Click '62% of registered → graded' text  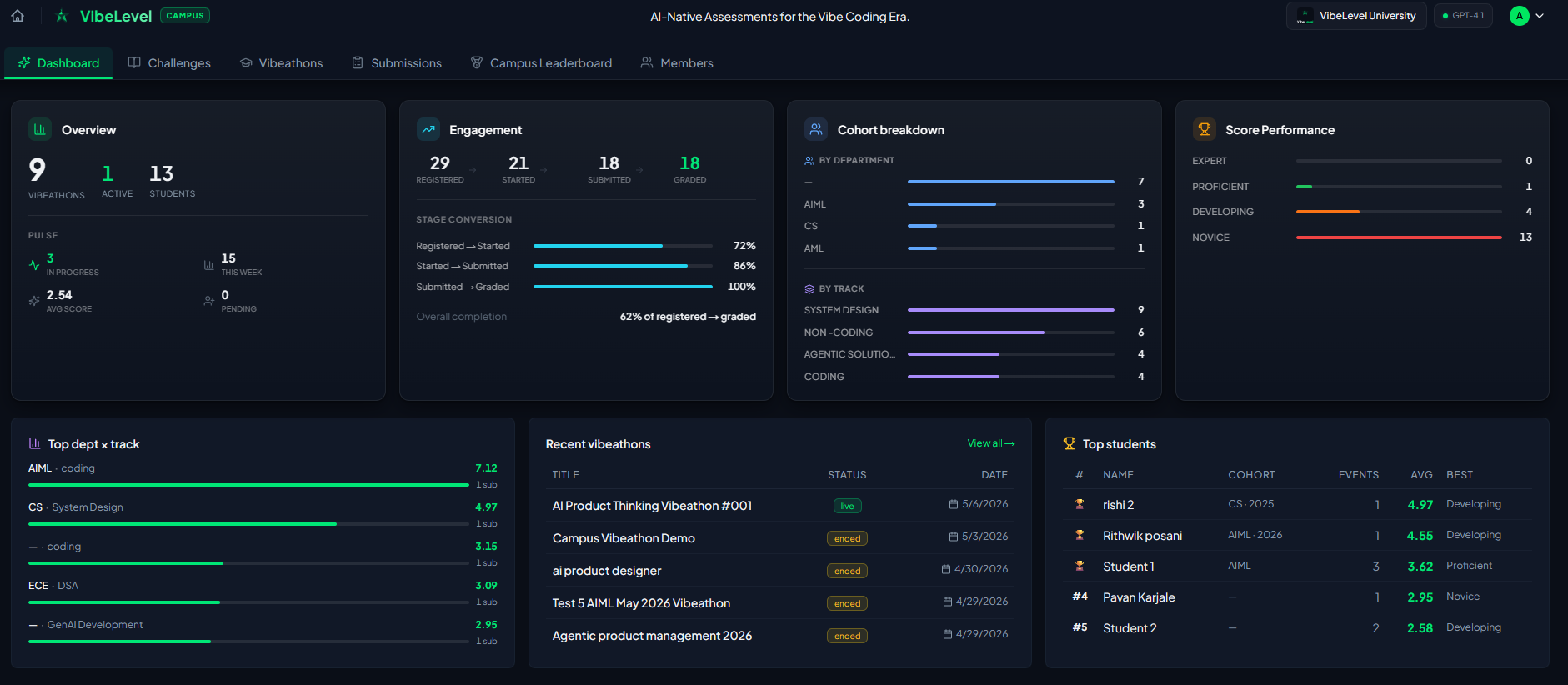point(688,317)
